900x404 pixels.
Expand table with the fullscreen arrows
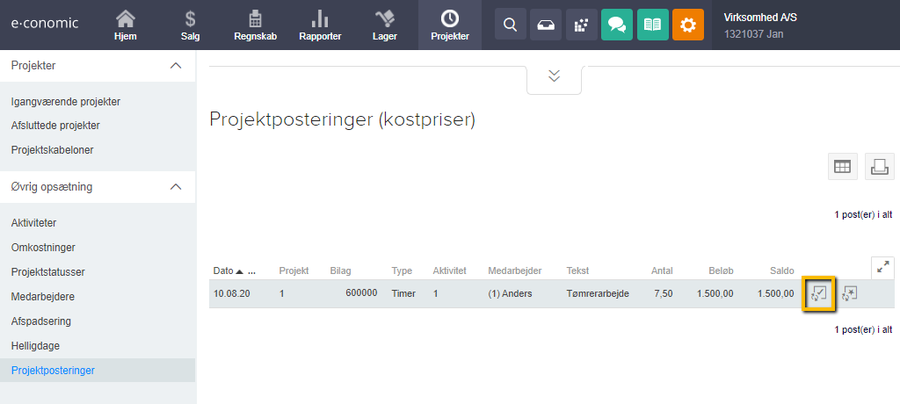(881, 267)
